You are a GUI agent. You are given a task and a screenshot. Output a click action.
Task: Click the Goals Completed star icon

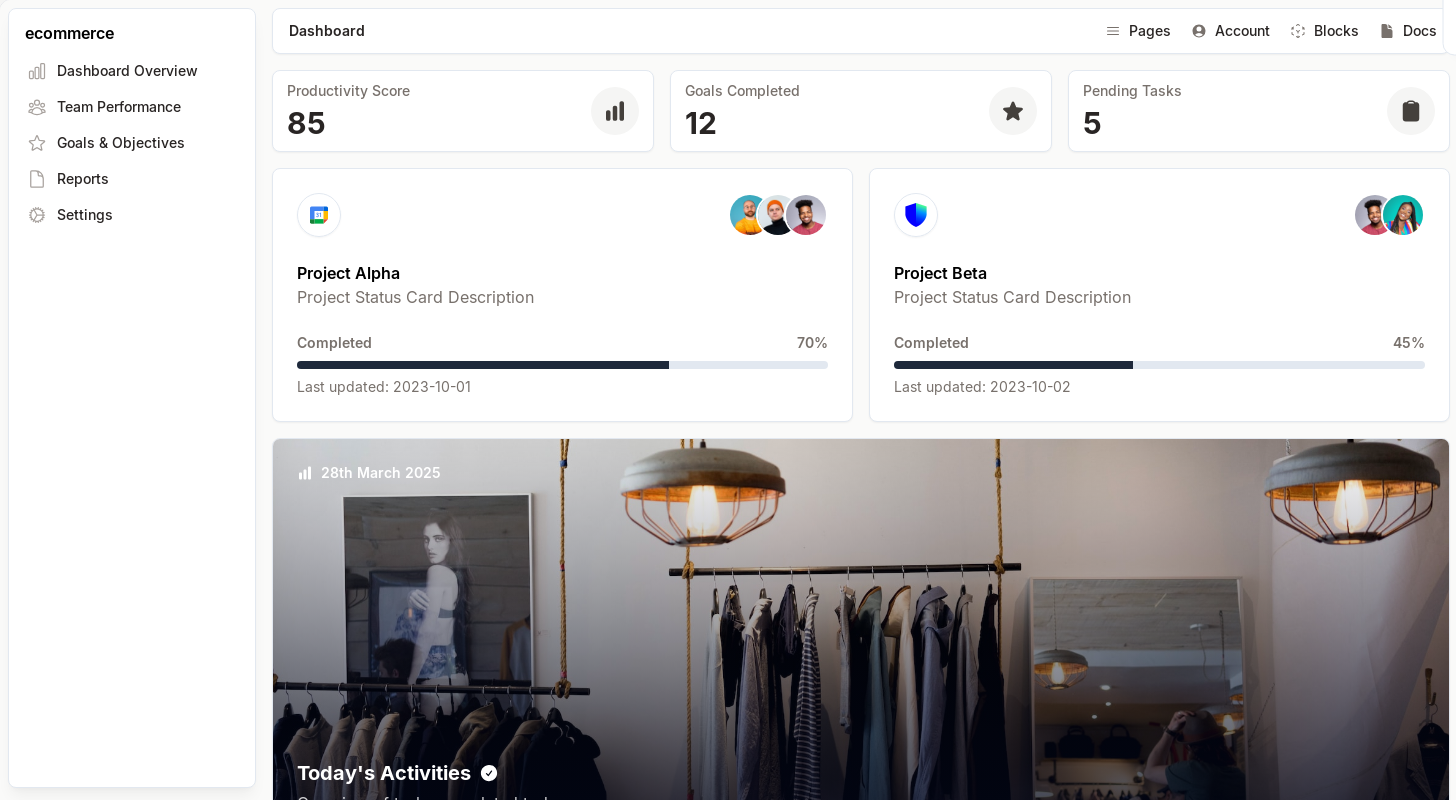coord(1012,111)
